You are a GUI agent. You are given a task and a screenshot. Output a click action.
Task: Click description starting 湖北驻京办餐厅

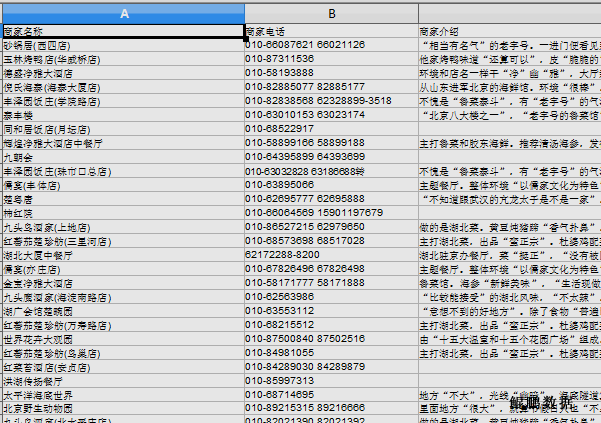510,255
